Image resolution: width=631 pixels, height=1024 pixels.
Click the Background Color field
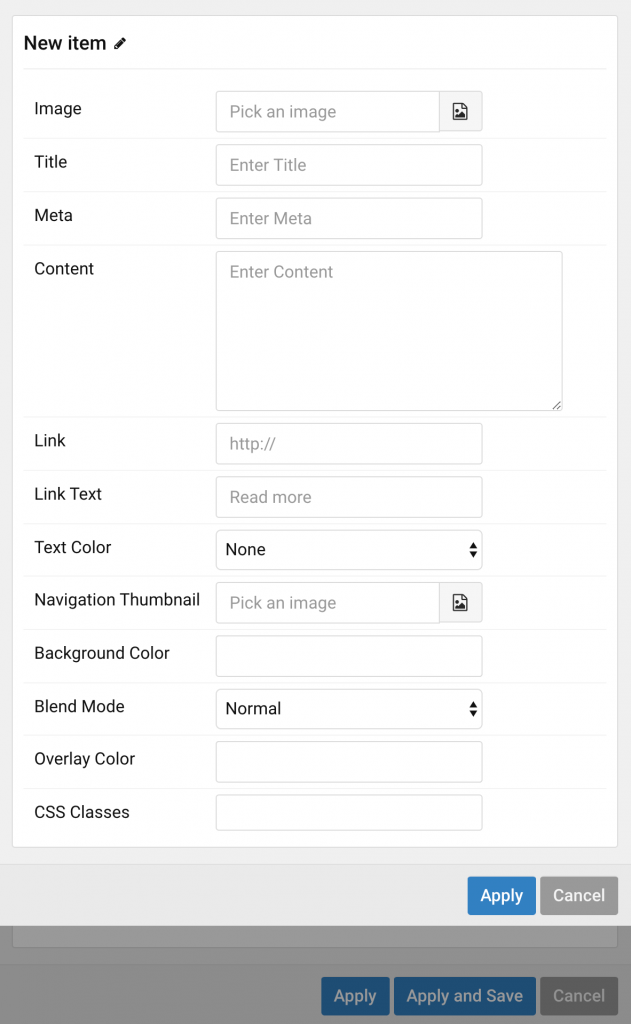pyautogui.click(x=348, y=656)
